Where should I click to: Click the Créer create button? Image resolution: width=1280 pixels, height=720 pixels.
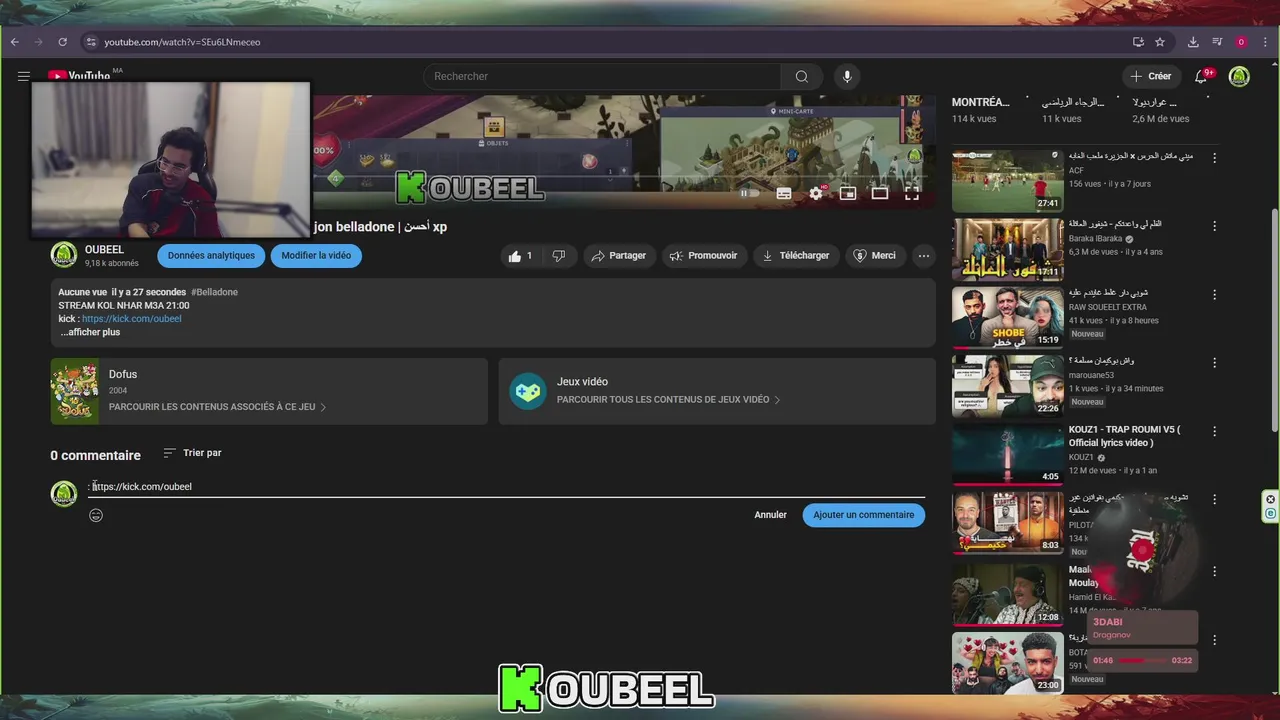pos(1150,76)
